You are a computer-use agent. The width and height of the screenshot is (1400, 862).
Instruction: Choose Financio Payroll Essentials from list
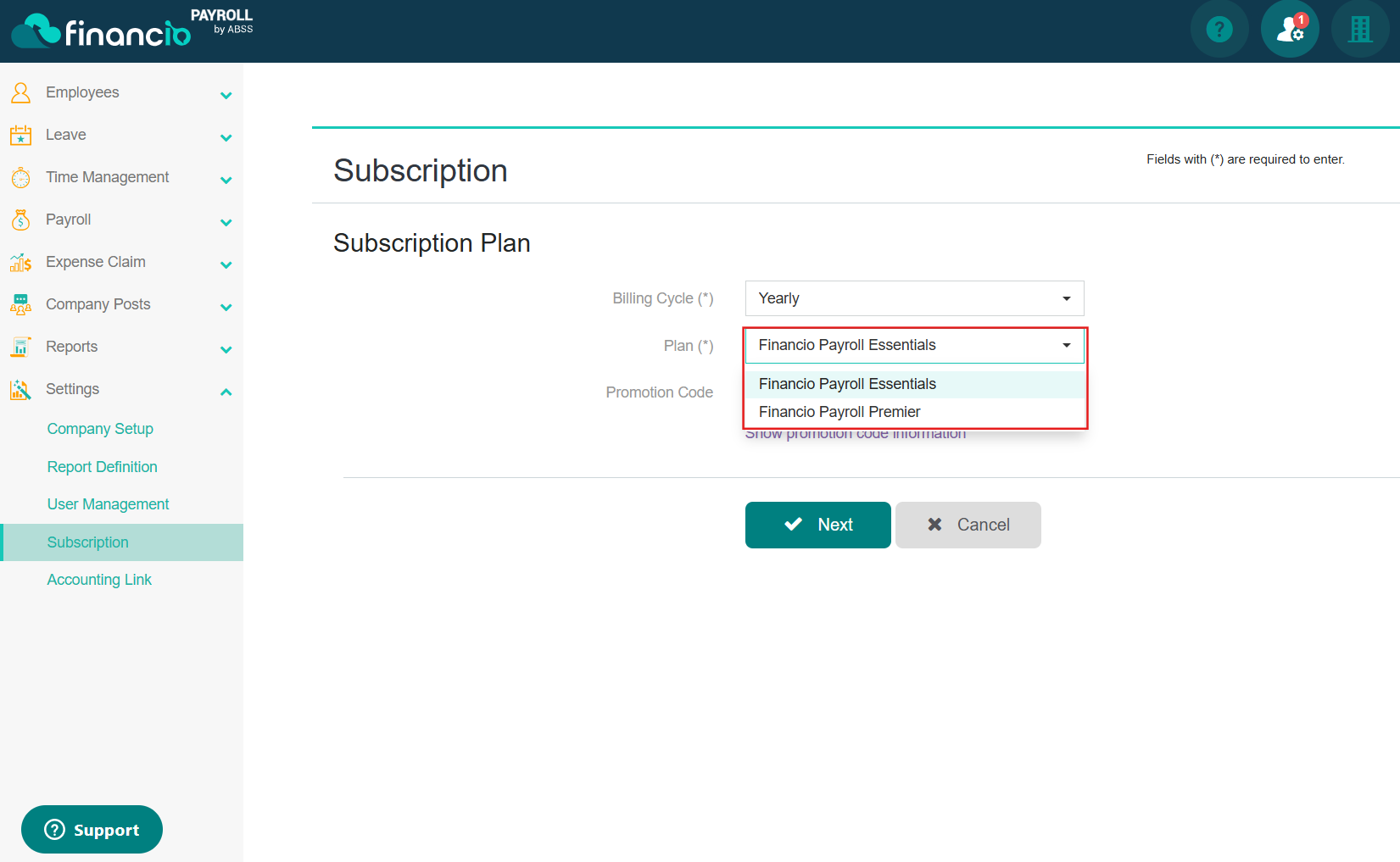(846, 384)
